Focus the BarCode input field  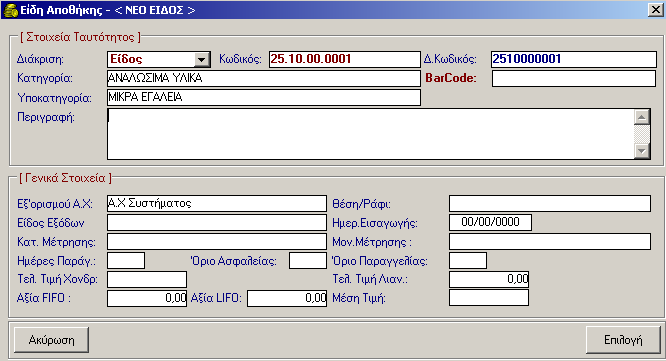pyautogui.click(x=573, y=78)
